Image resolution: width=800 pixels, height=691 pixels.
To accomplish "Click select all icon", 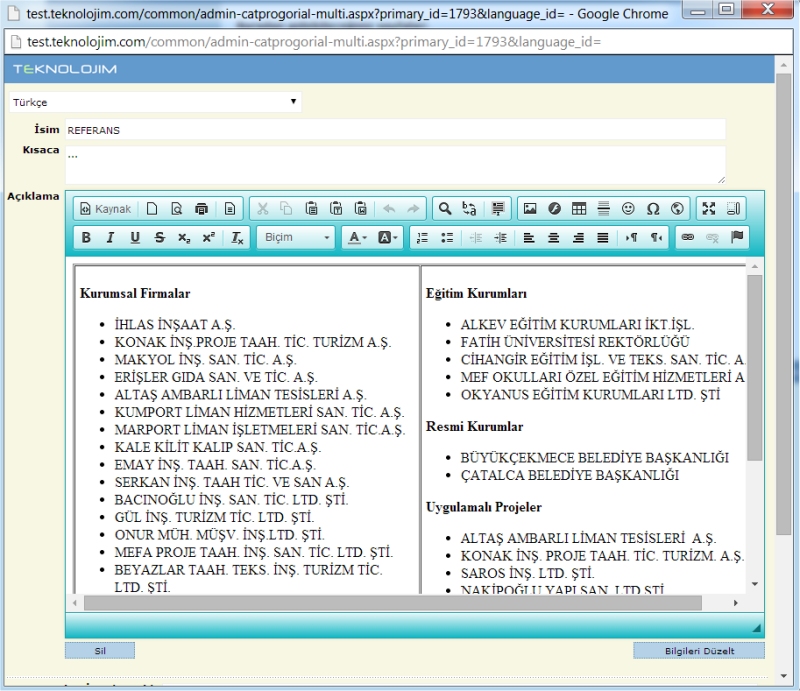I will pos(497,209).
